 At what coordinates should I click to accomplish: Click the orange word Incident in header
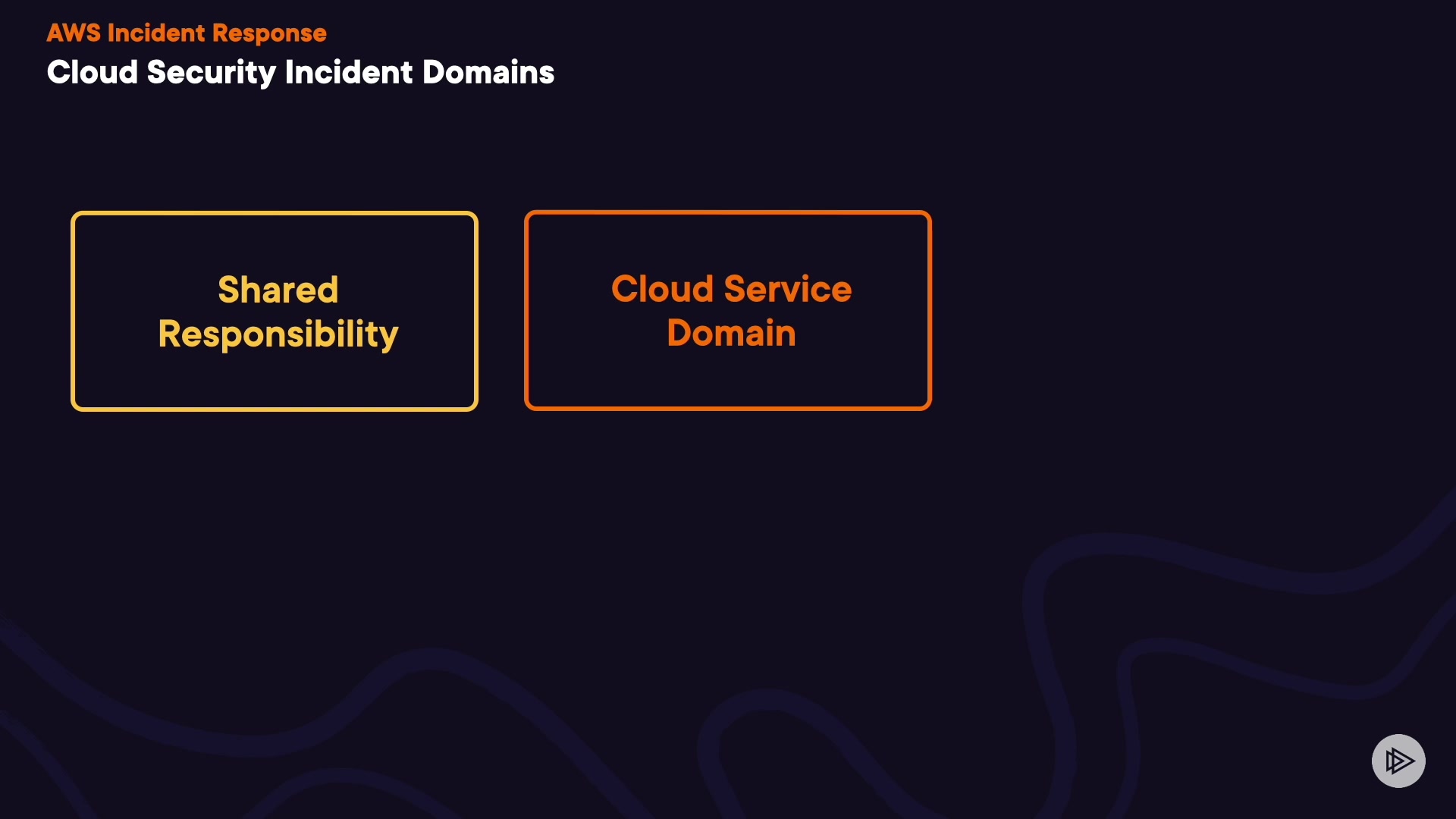(x=156, y=33)
